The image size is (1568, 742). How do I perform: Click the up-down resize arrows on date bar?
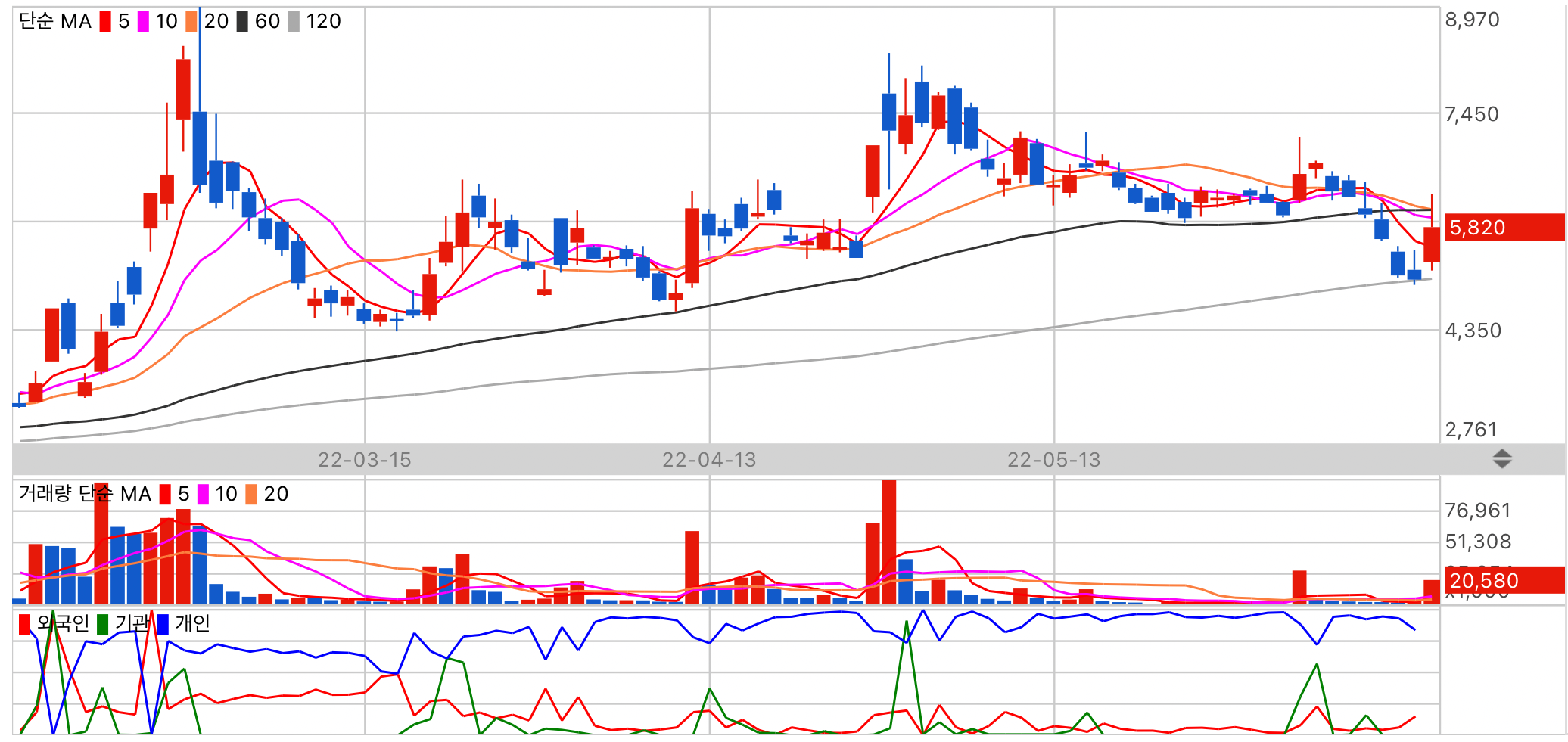click(x=1502, y=458)
